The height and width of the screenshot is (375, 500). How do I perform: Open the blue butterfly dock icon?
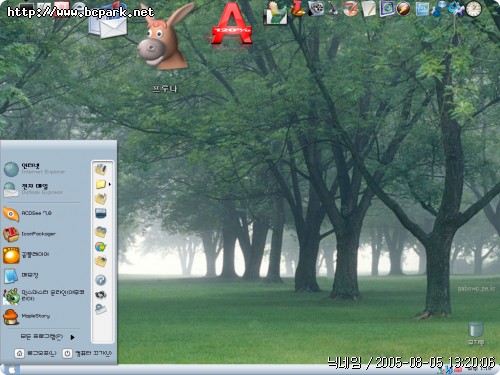pos(455,9)
